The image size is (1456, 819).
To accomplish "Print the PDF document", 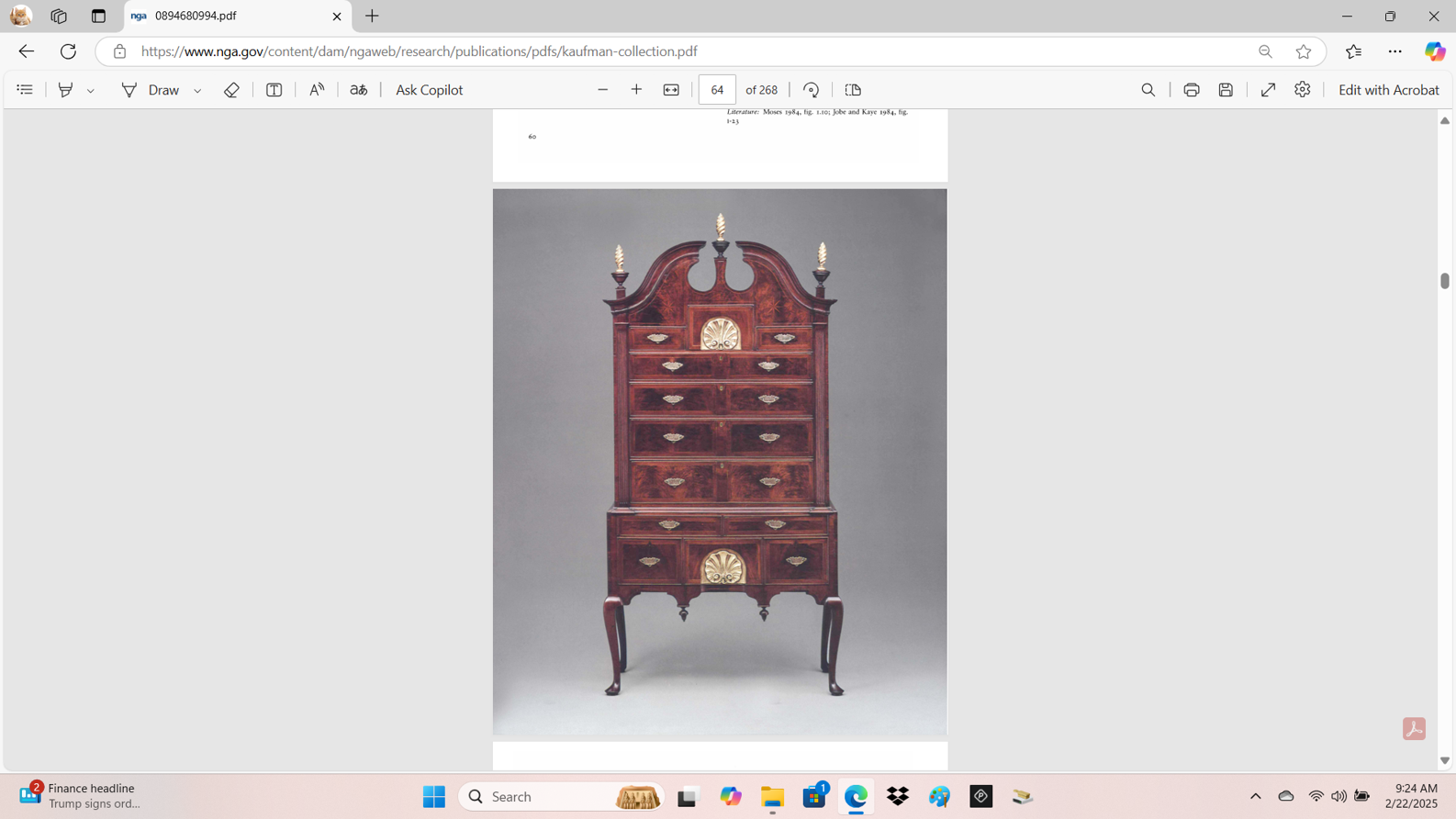I will click(1192, 90).
